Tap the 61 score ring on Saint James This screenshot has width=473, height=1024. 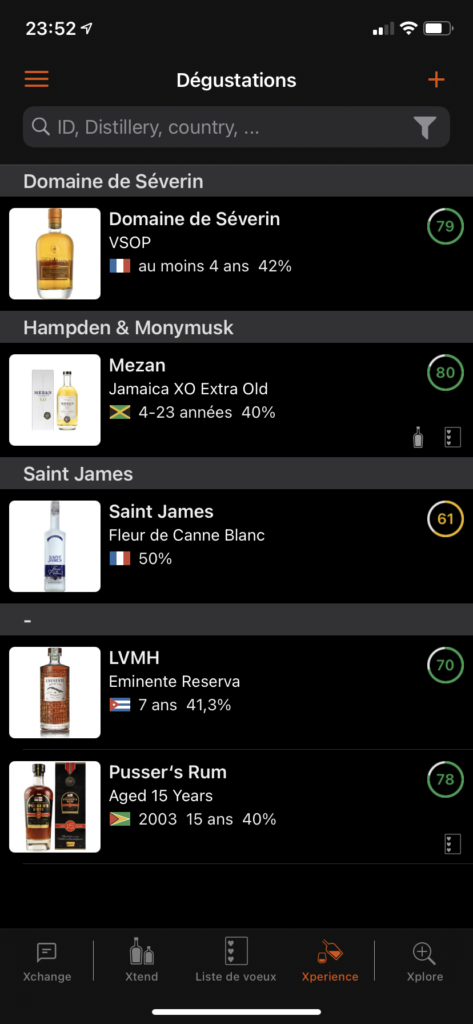click(x=445, y=519)
